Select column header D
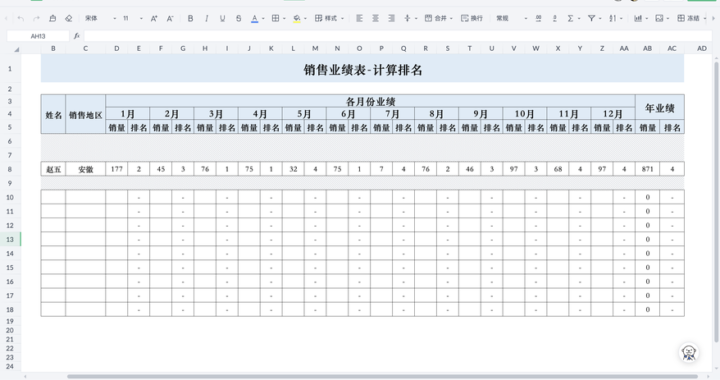Screen dimensions: 720x380 point(117,48)
